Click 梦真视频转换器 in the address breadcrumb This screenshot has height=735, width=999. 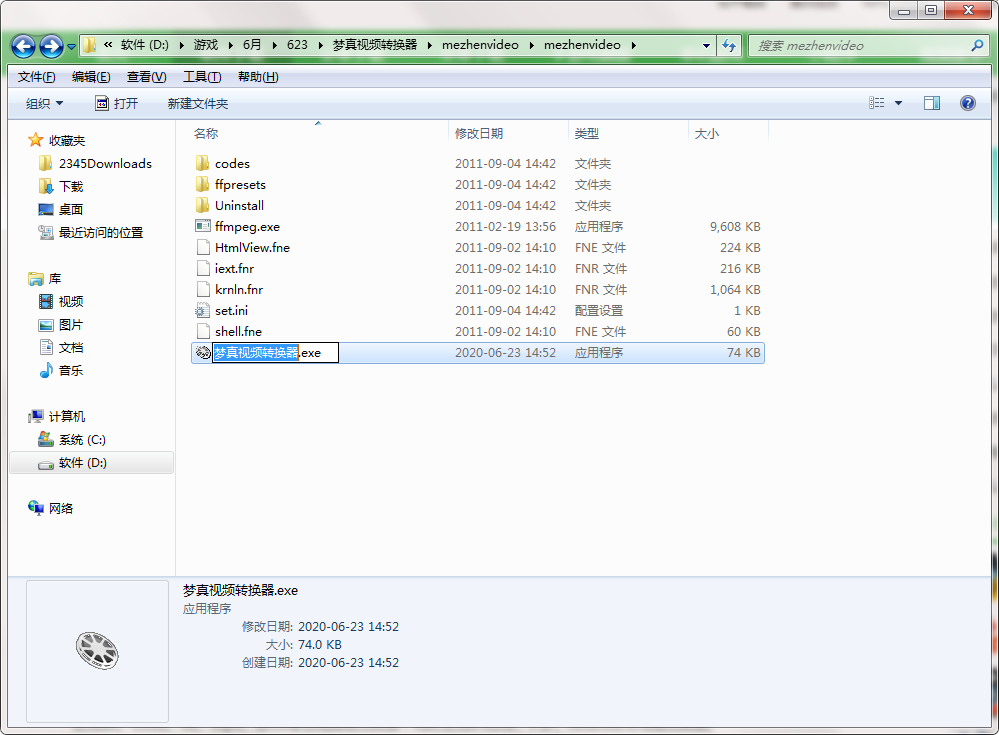coord(375,45)
